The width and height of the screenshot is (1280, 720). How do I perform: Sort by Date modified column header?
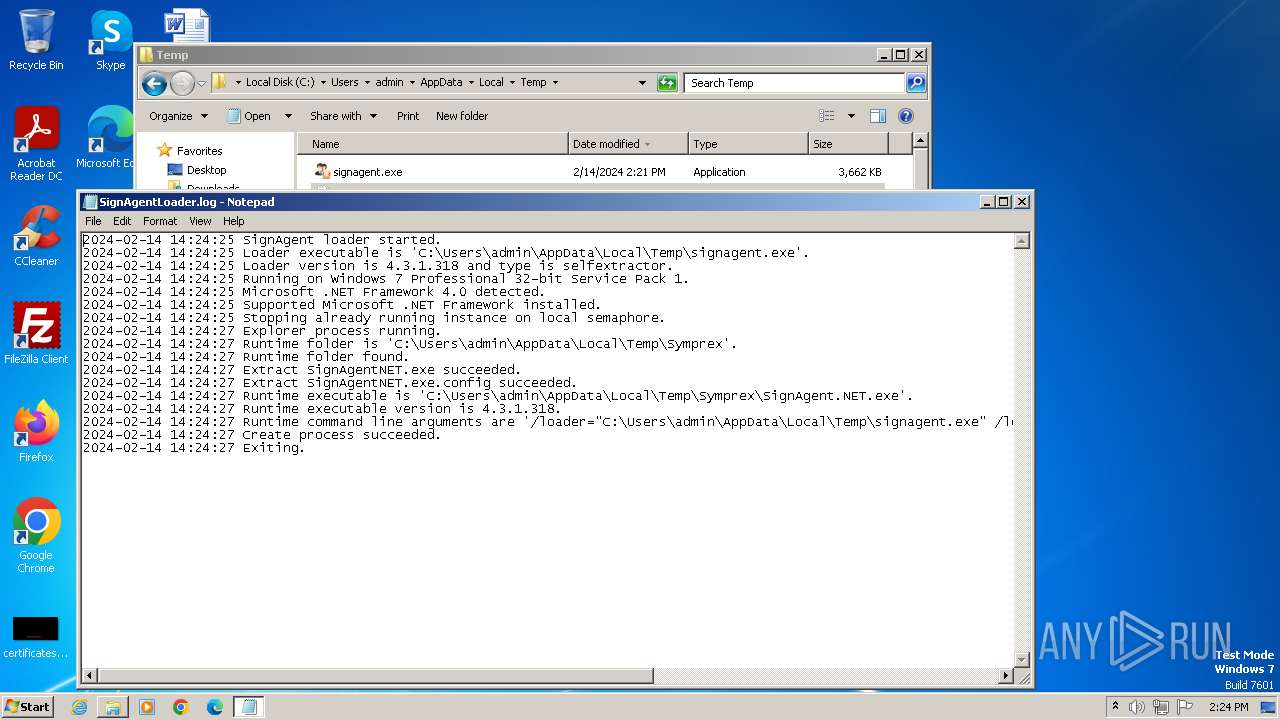[x=627, y=144]
